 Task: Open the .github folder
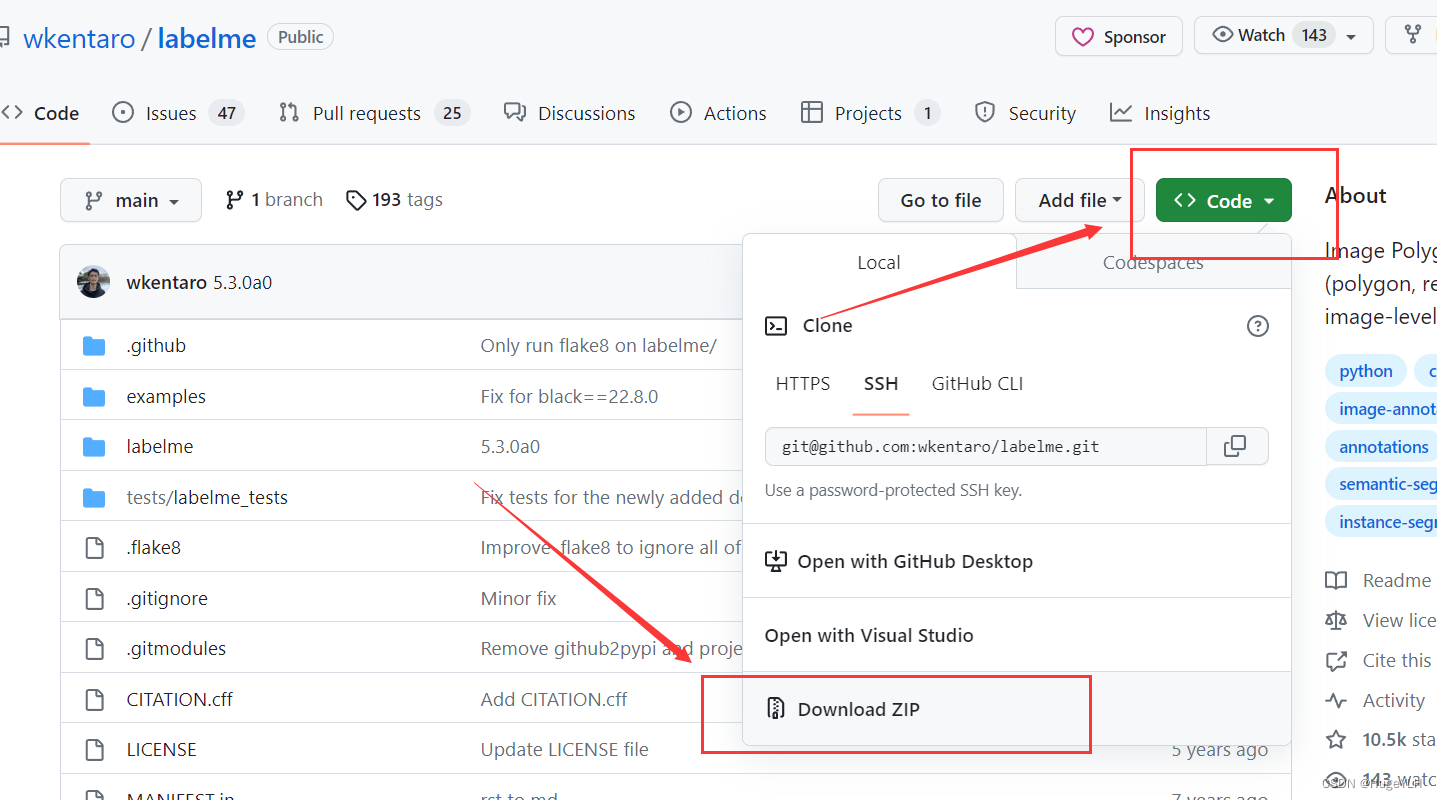click(x=156, y=346)
